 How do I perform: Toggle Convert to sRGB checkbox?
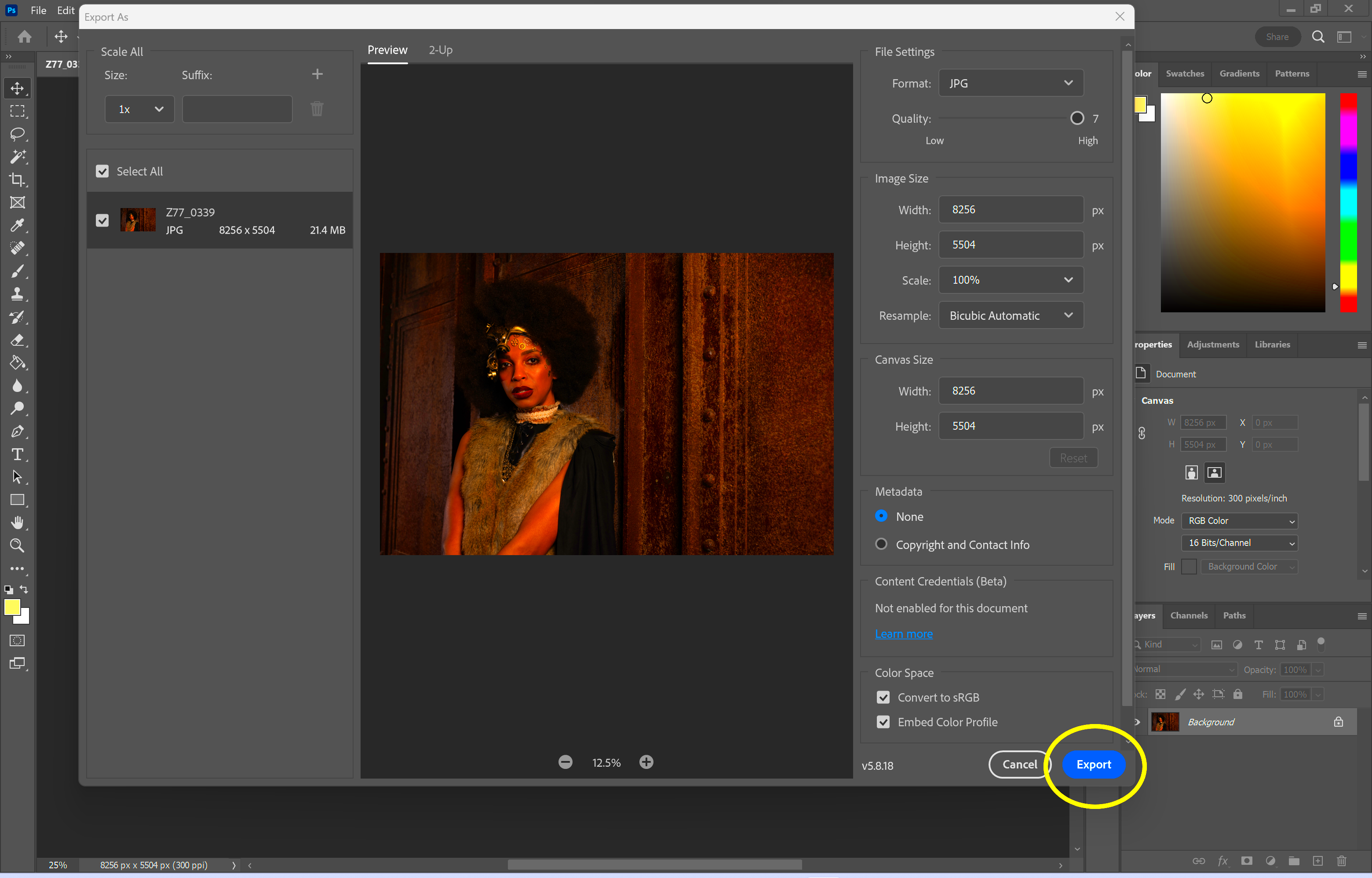click(884, 697)
